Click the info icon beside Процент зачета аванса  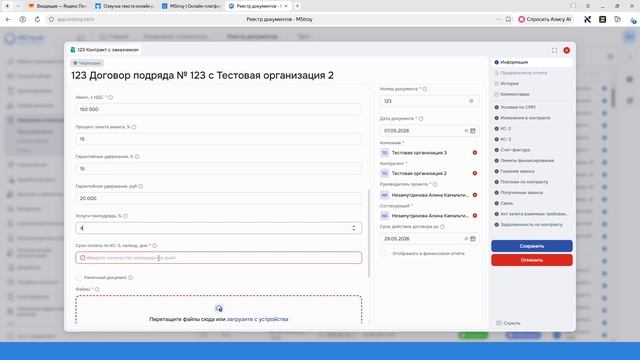point(134,127)
